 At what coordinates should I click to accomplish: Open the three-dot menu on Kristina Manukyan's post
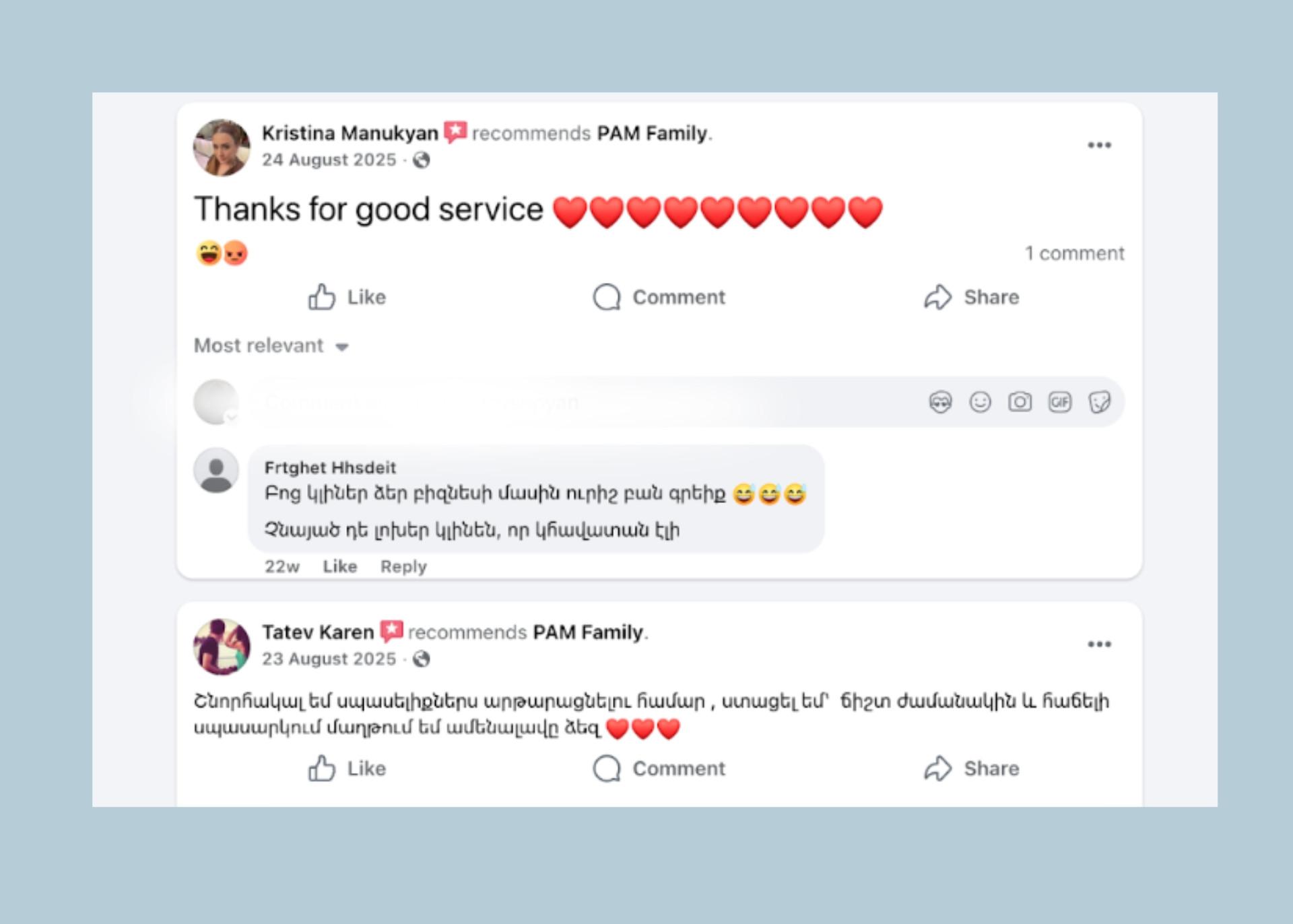[x=1099, y=145]
